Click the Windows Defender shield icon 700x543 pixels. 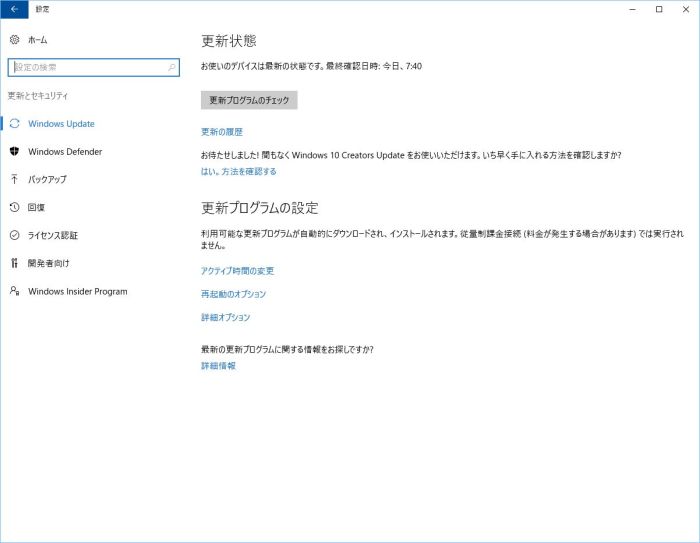coord(14,152)
